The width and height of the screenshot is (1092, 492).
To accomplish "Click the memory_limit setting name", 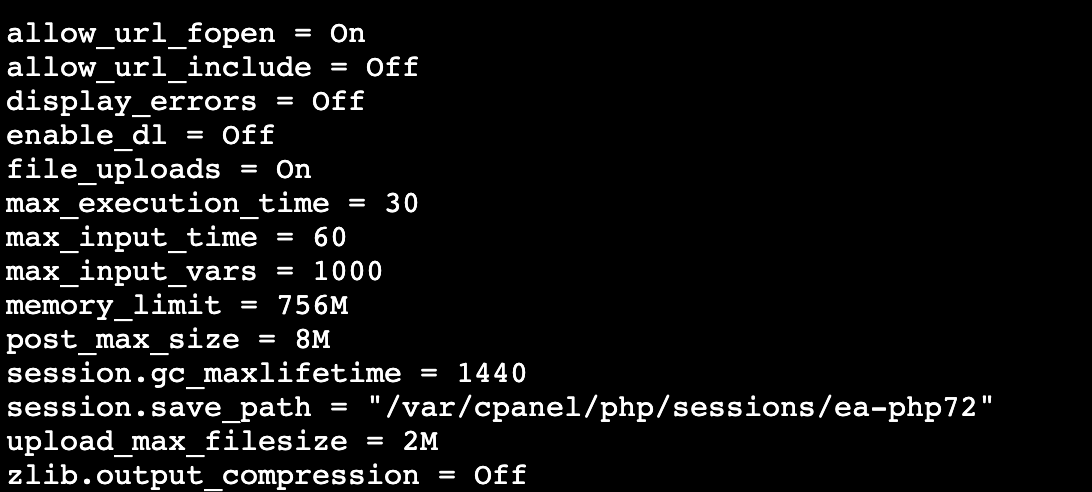I will [x=113, y=305].
